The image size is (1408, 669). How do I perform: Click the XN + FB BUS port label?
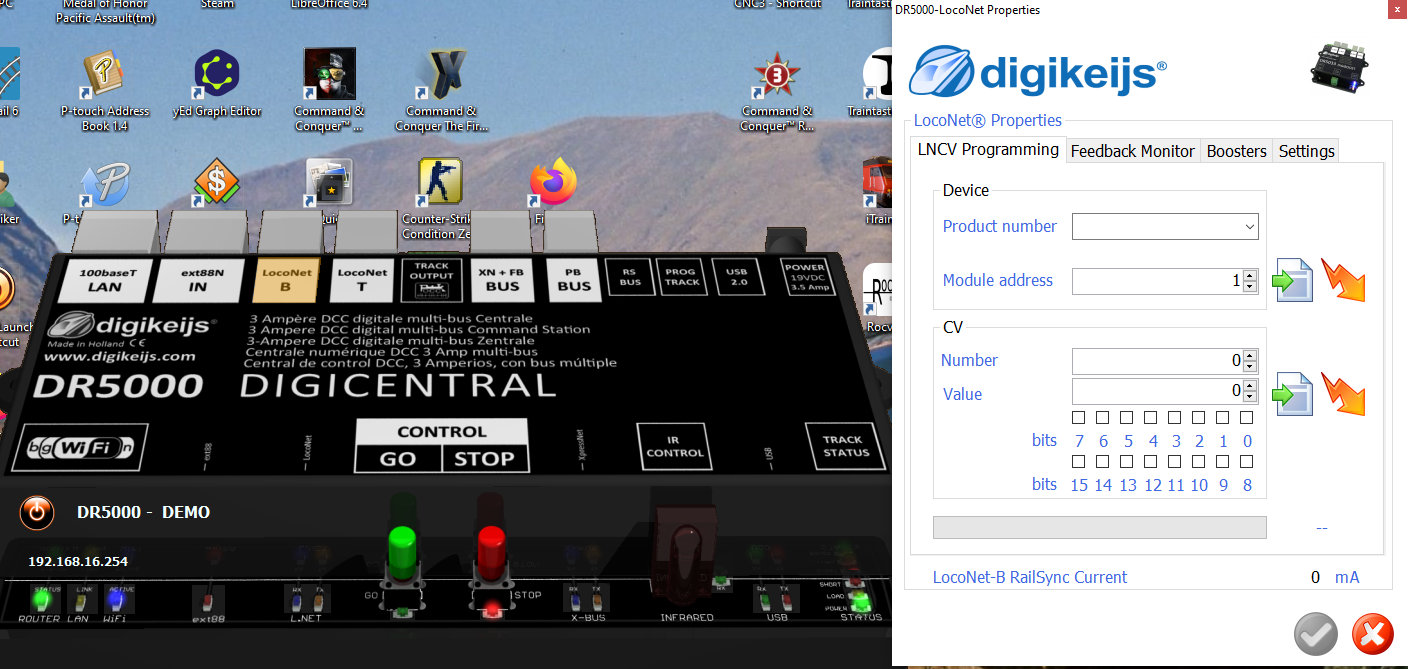click(503, 280)
